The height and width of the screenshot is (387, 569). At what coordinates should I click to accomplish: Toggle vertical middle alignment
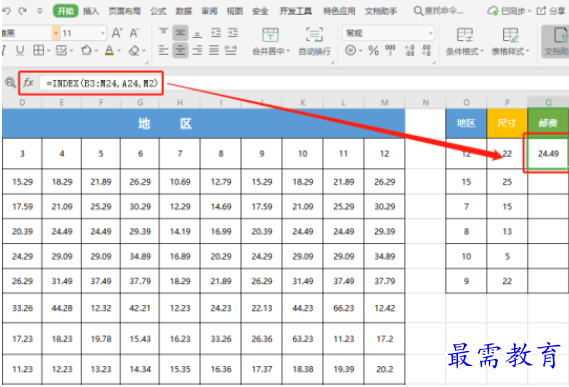[180, 33]
